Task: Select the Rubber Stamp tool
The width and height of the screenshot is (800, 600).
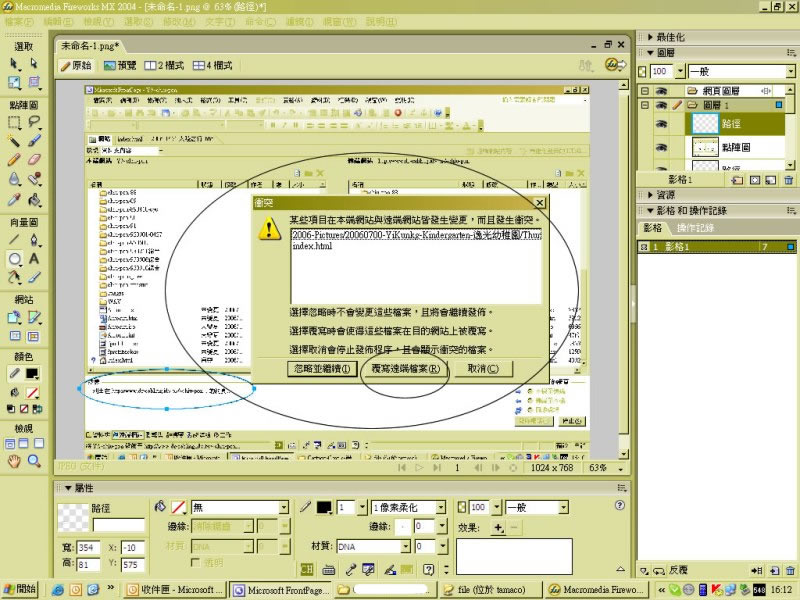Action: click(34, 179)
